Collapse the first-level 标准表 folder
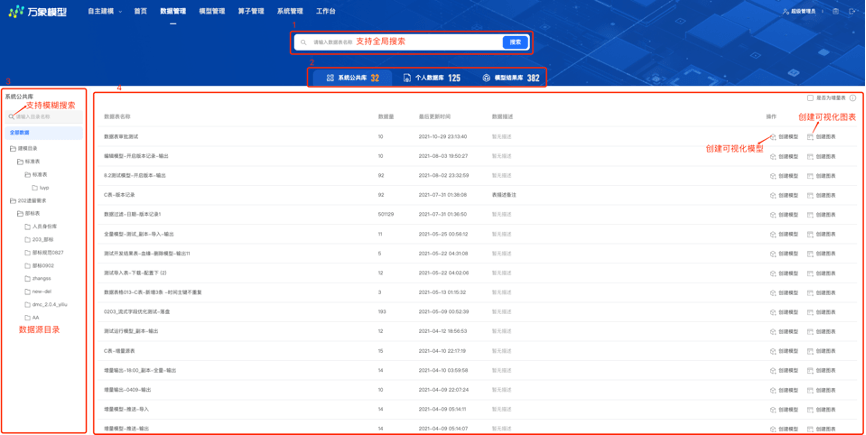The height and width of the screenshot is (435, 866). (28, 162)
